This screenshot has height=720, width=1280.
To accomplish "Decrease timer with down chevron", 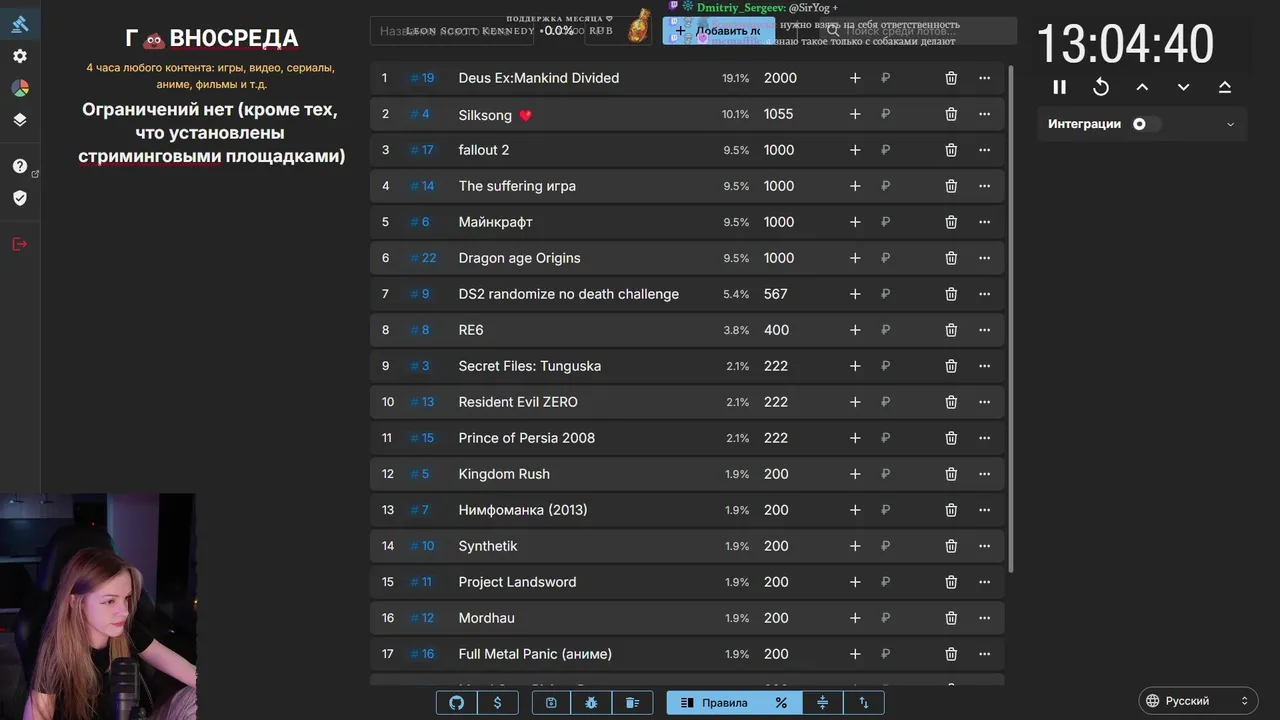I will tap(1183, 87).
